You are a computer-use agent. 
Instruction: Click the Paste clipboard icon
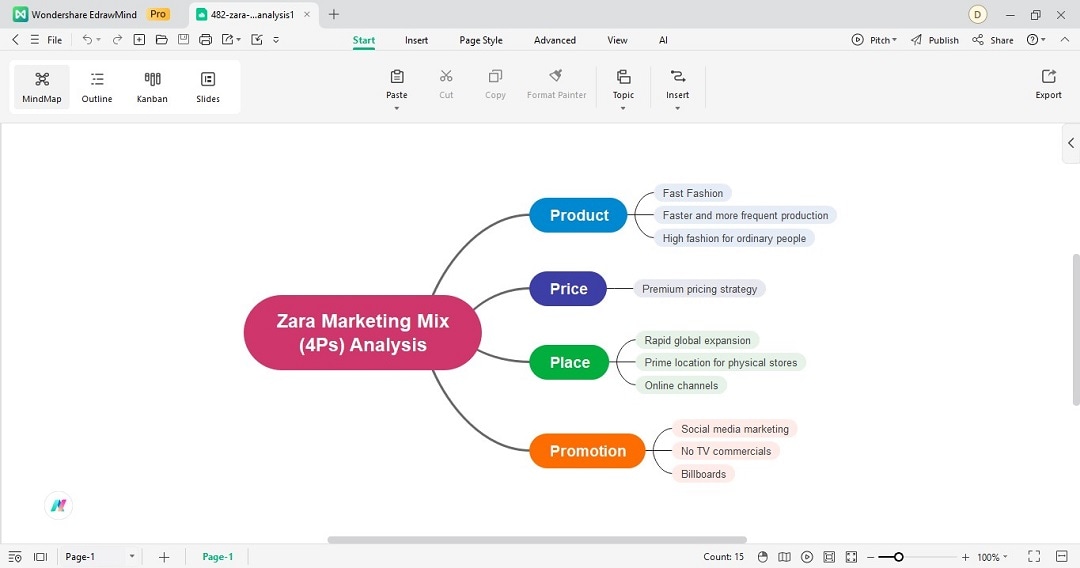coord(397,76)
